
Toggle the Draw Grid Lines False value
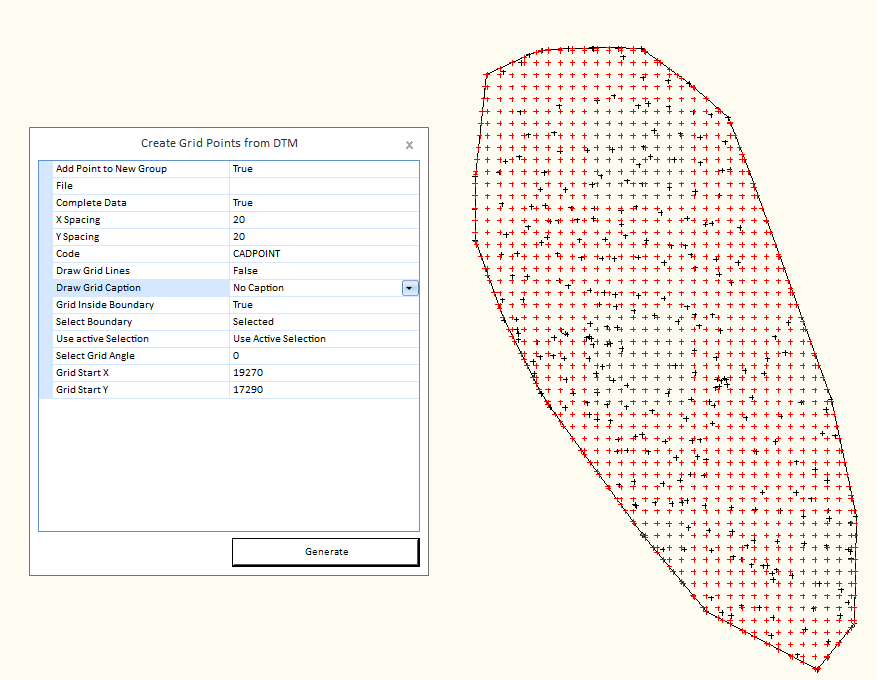(x=323, y=271)
